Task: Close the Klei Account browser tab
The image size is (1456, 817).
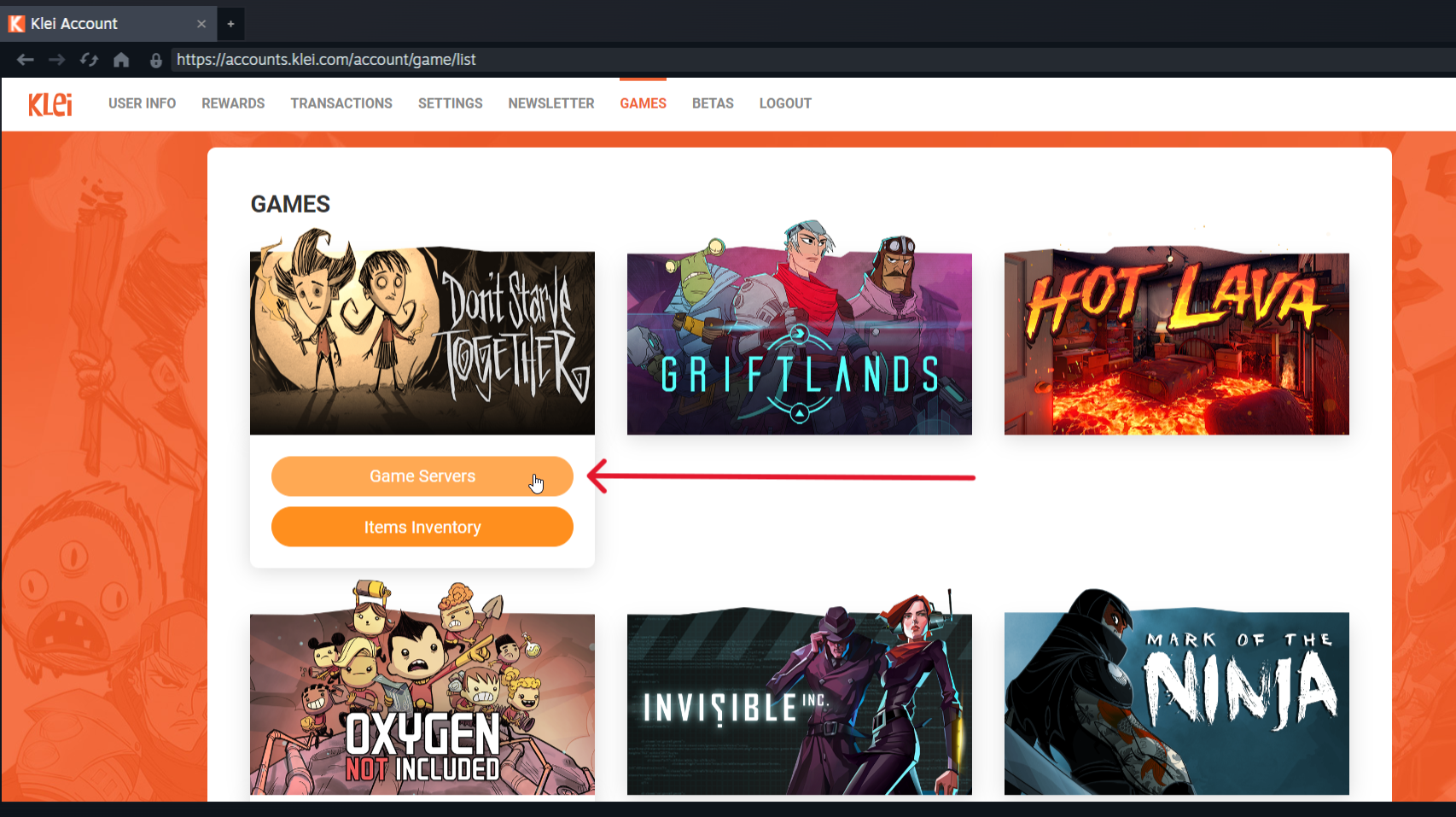Action: (201, 24)
